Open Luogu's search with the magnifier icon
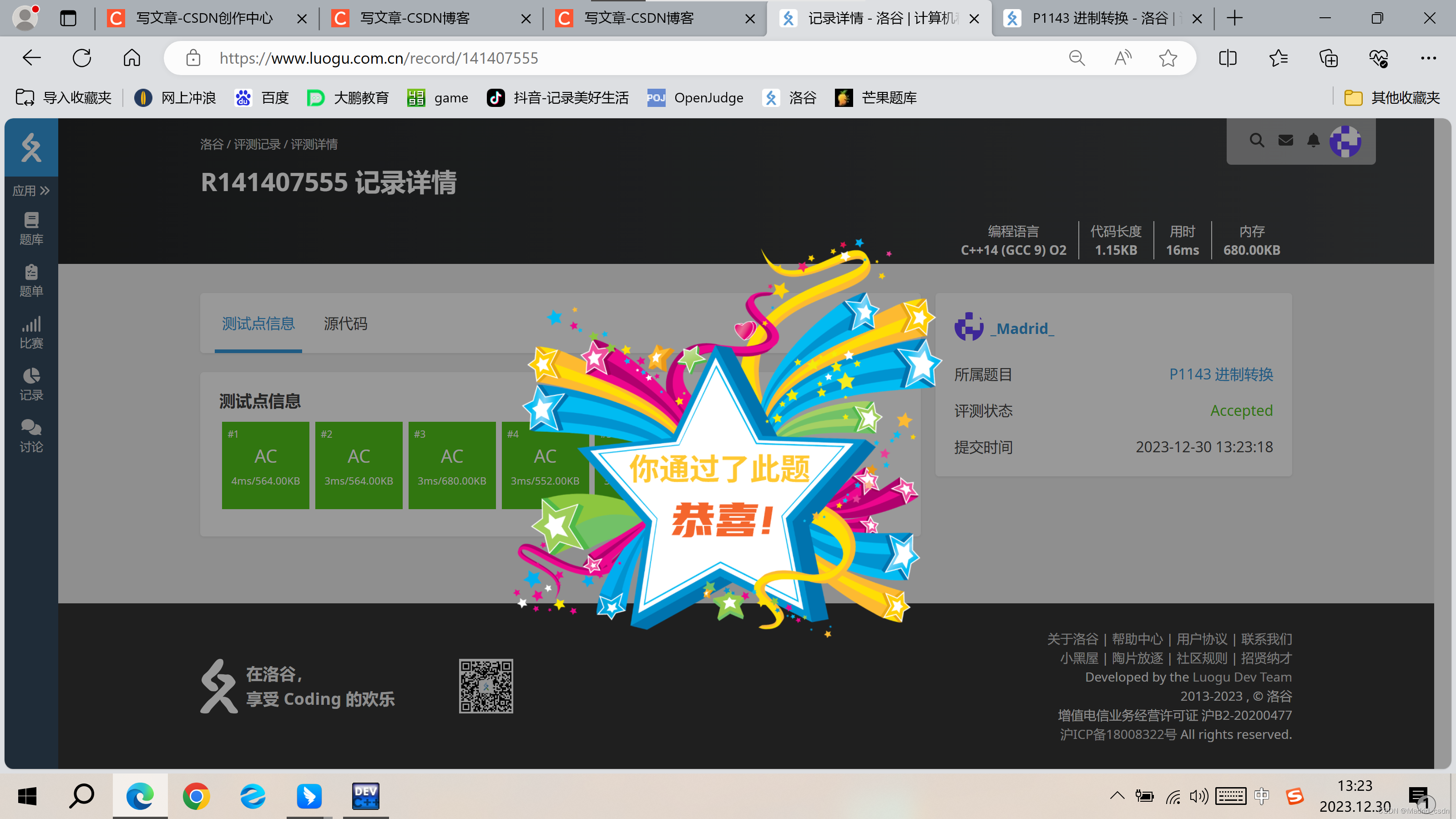This screenshot has height=819, width=1456. [1256, 140]
